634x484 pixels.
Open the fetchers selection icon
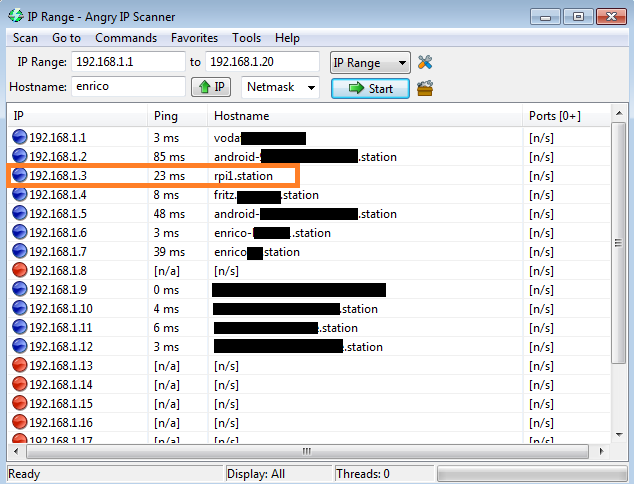pos(425,88)
